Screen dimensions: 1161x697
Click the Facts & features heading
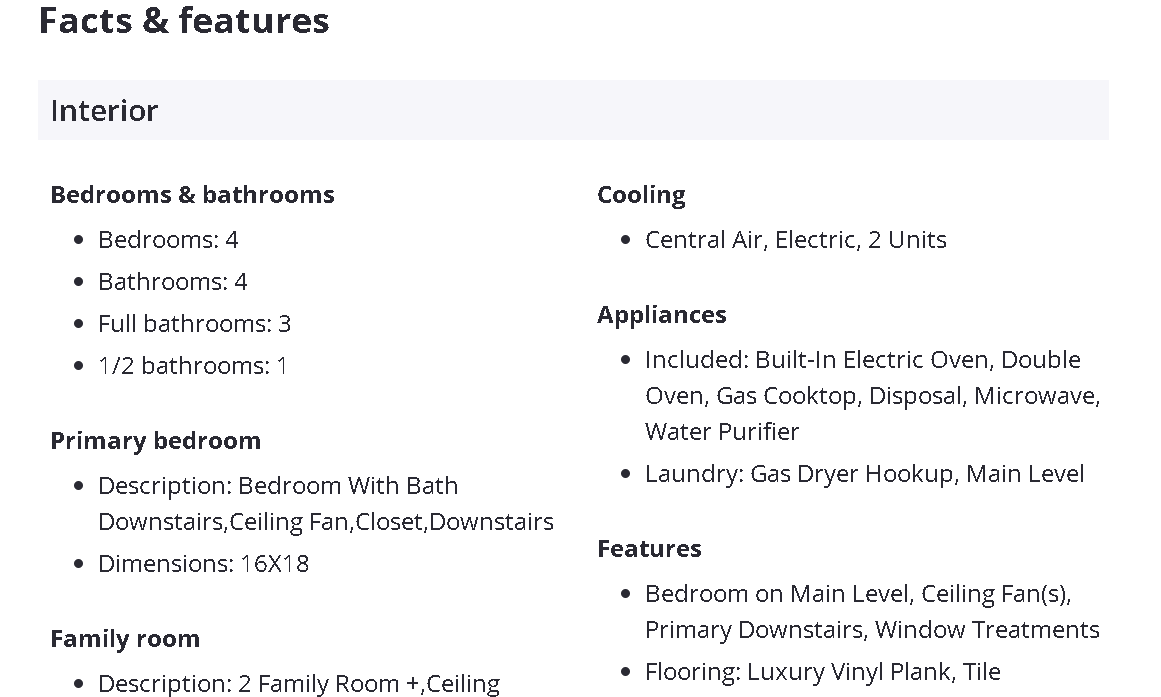184,21
